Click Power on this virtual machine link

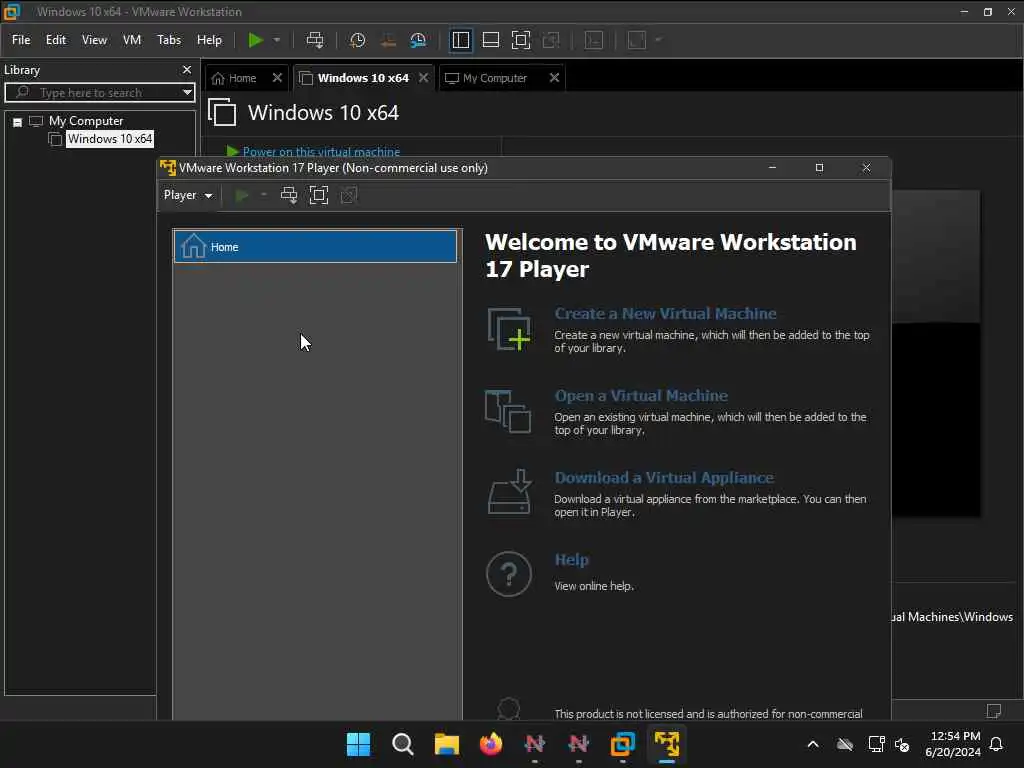[x=321, y=152]
